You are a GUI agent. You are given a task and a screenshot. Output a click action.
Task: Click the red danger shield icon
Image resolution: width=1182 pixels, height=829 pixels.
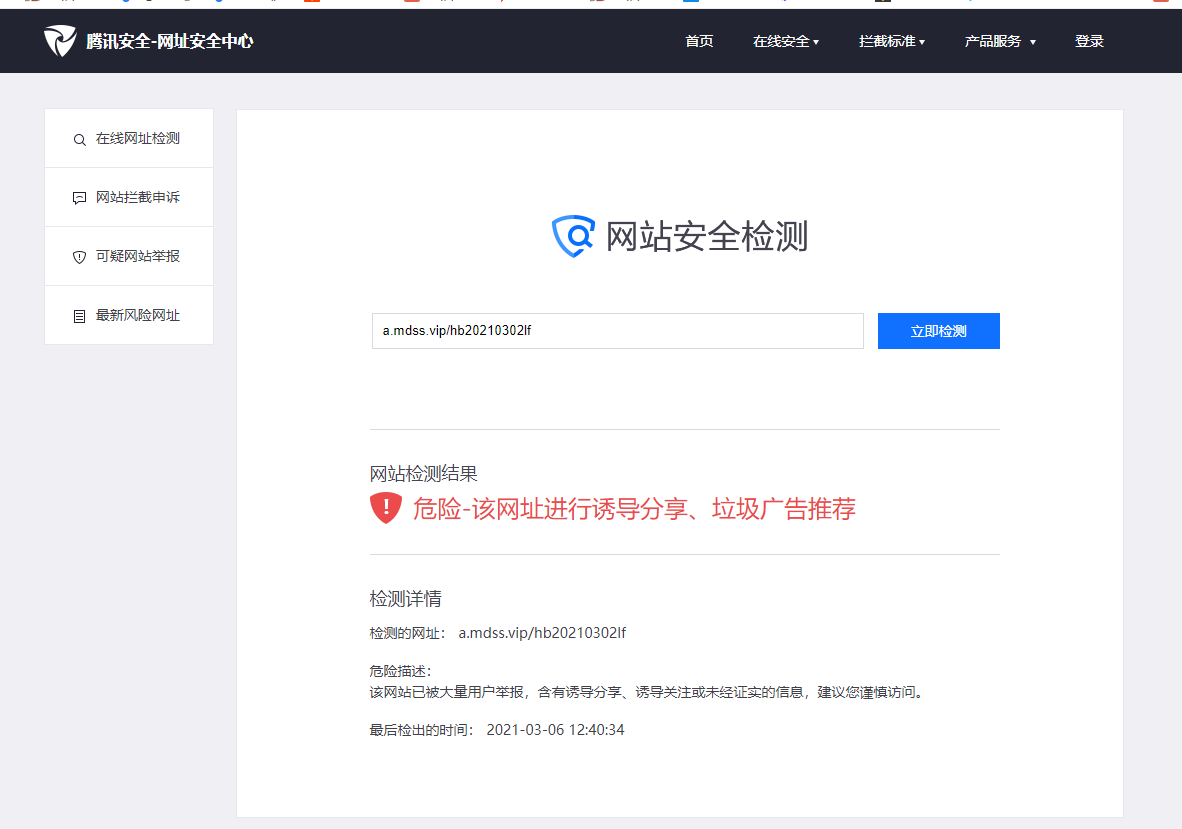coord(386,508)
